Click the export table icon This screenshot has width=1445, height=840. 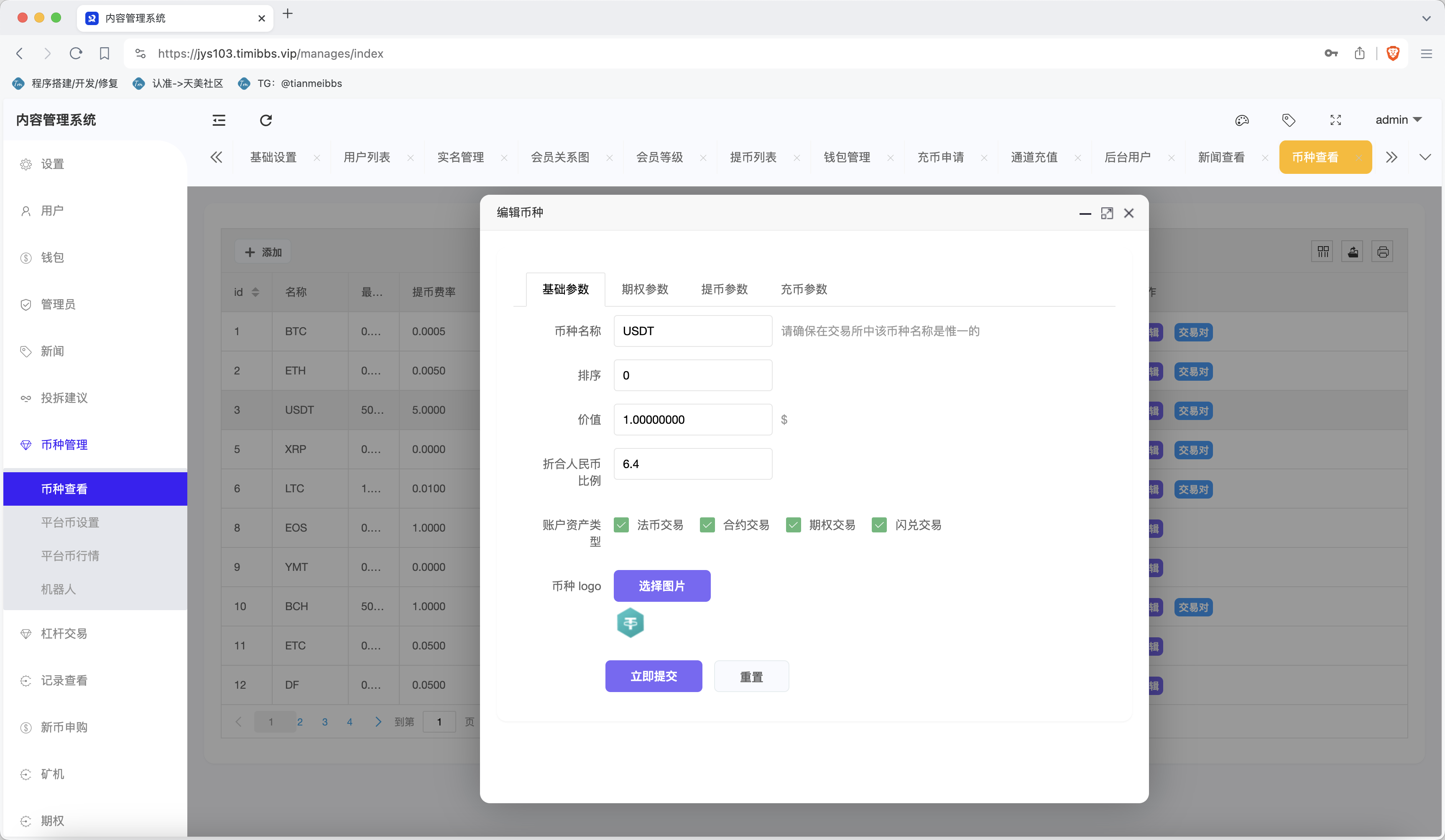(1353, 252)
